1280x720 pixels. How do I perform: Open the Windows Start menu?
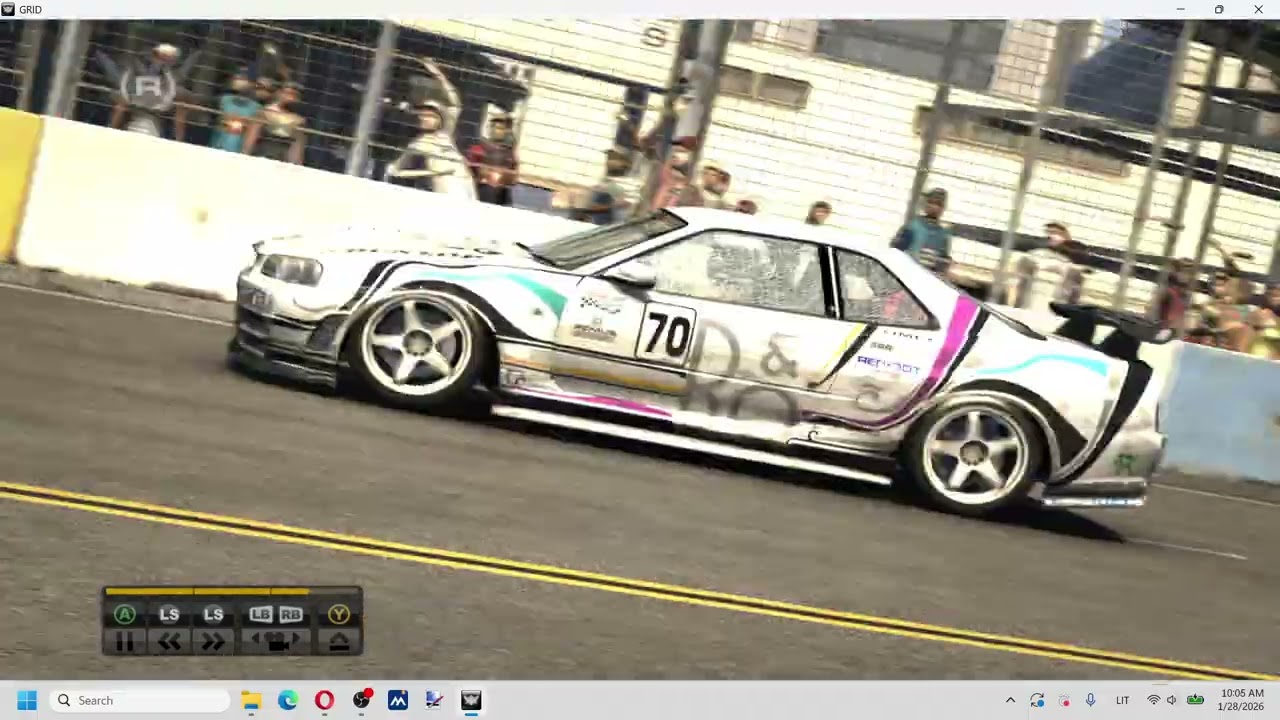pos(27,700)
